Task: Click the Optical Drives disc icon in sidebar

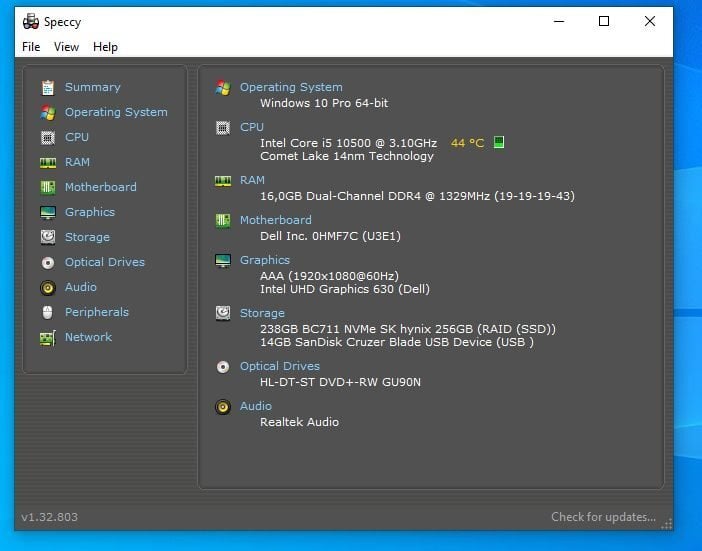Action: click(x=48, y=262)
